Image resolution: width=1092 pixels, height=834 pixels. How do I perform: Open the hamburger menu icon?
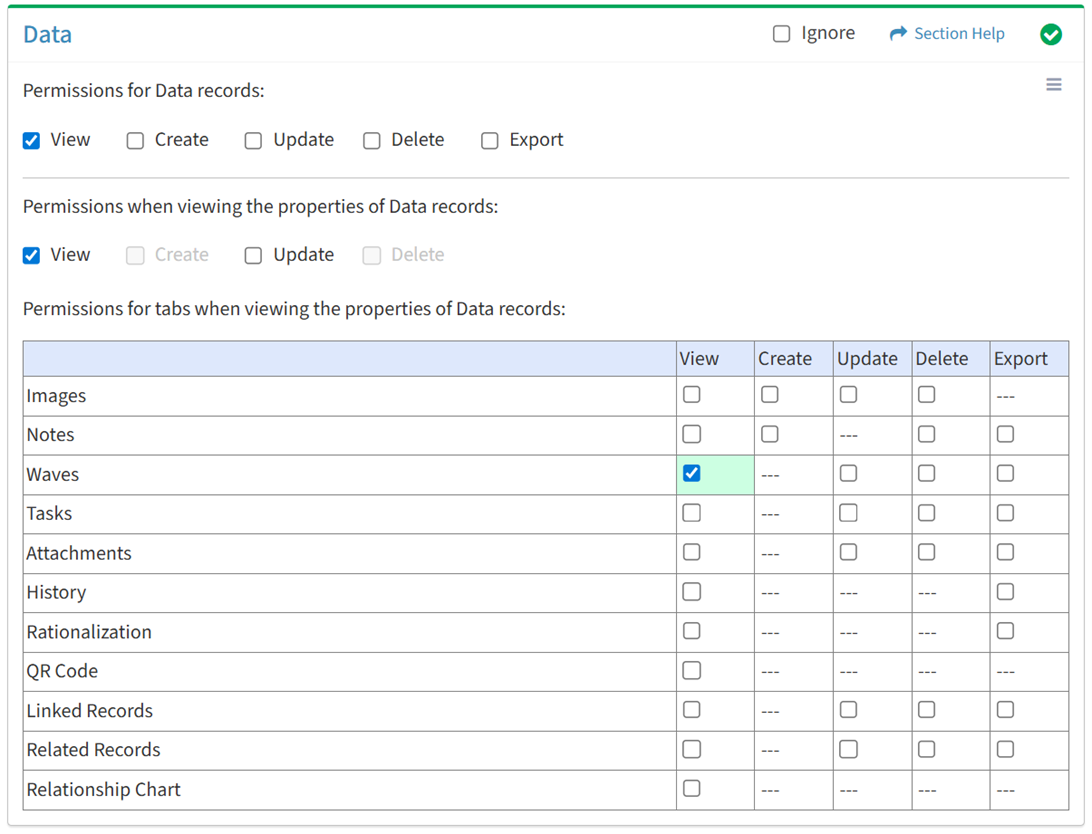coord(1053,85)
